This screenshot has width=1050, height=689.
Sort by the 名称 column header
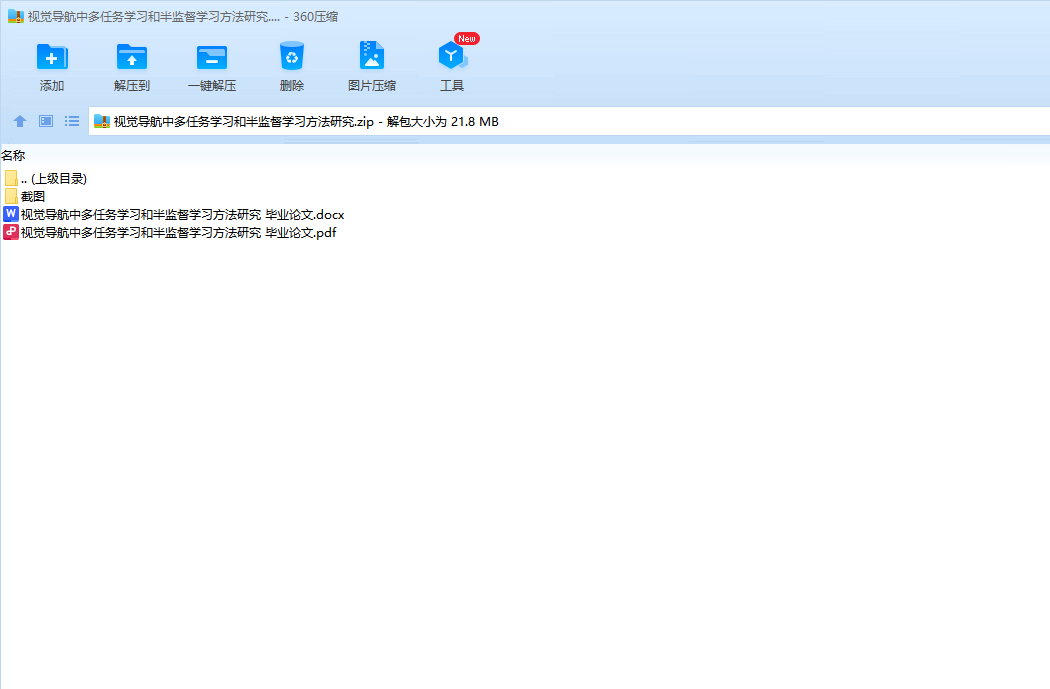click(13, 155)
